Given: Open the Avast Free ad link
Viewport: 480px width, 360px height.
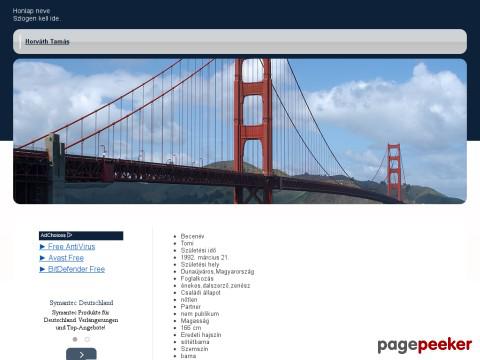Looking at the screenshot, I should [66, 258].
